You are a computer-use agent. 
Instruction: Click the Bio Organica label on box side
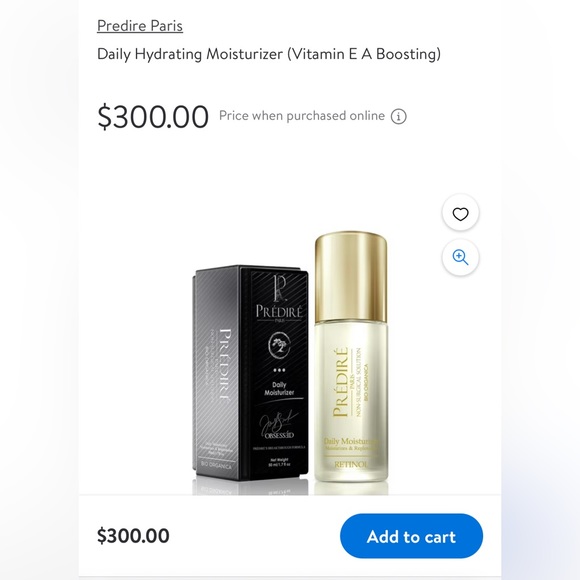216,465
